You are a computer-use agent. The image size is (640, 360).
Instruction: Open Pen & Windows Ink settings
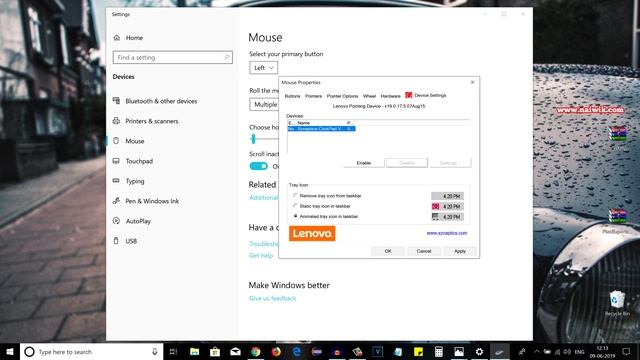pos(146,201)
